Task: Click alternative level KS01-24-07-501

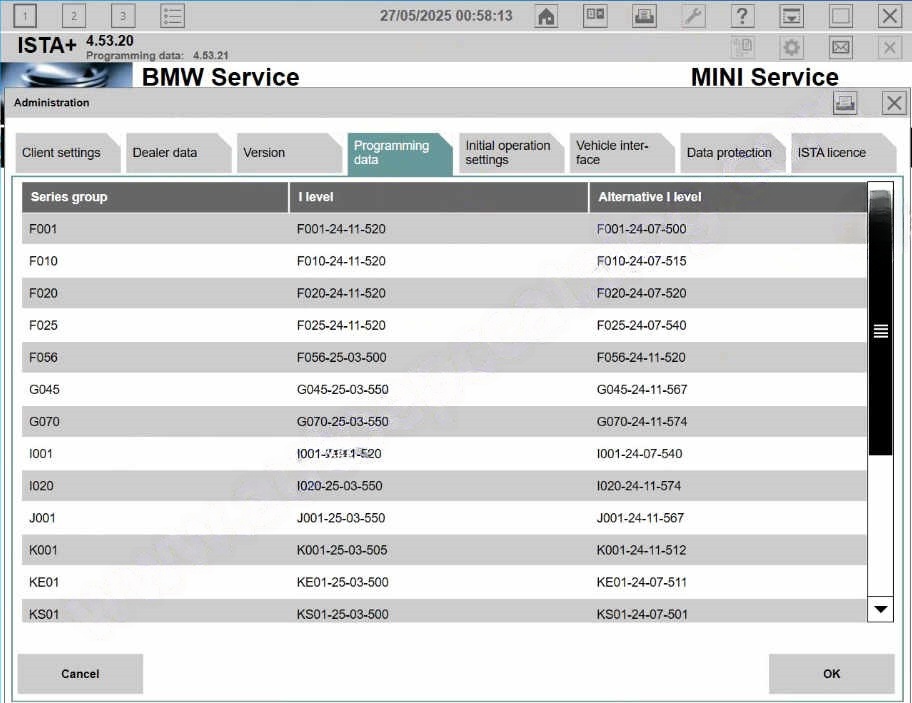Action: [x=642, y=614]
